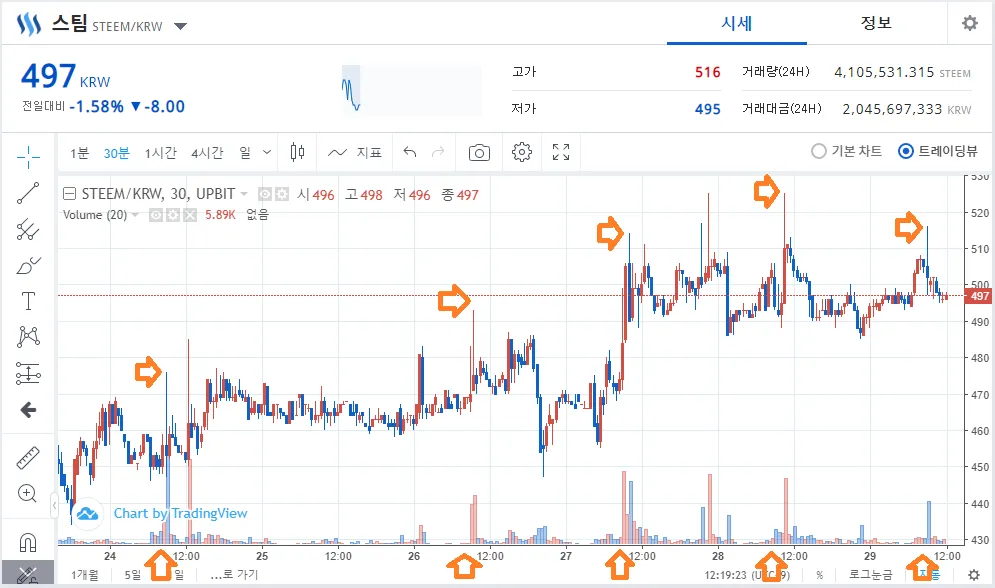The width and height of the screenshot is (995, 588).
Task: Open STEEM/KRW, 30, UPBIT series dropdown arrow
Action: [x=244, y=194]
